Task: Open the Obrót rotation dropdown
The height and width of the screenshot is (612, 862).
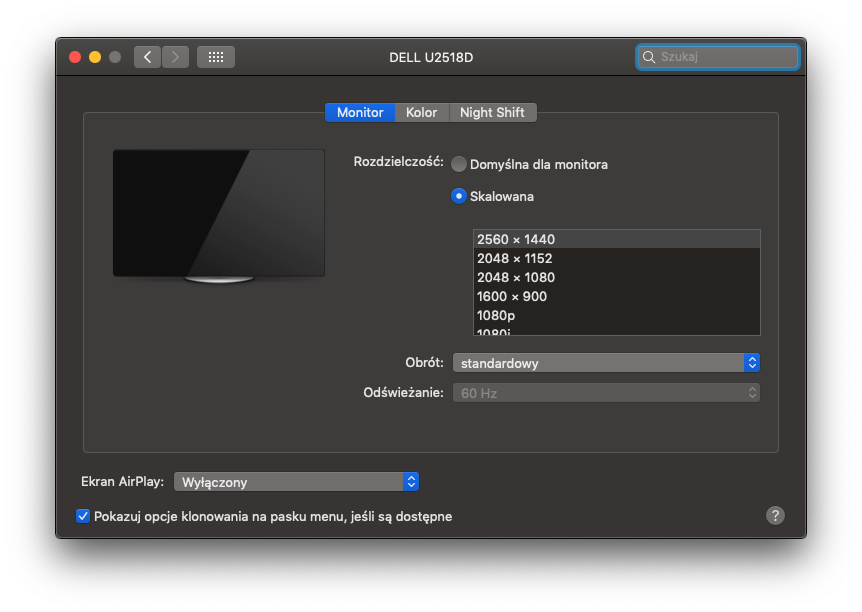Action: click(x=606, y=363)
